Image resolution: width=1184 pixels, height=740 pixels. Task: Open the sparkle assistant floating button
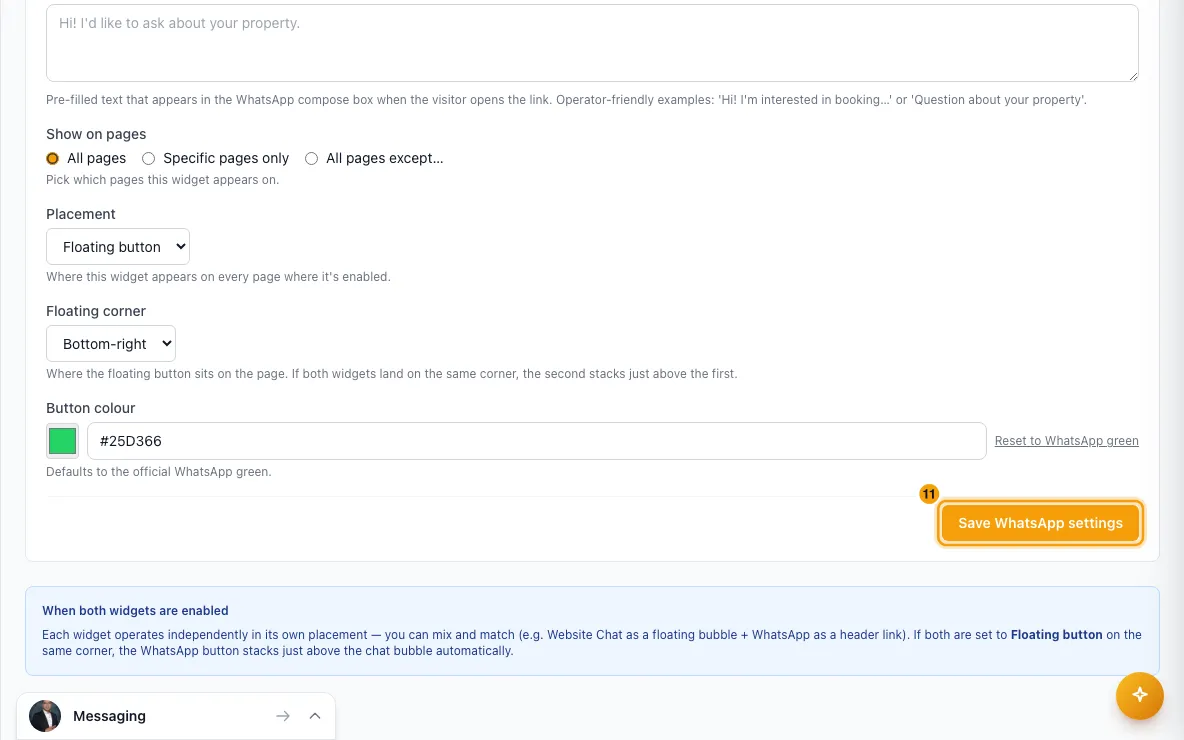1139,695
